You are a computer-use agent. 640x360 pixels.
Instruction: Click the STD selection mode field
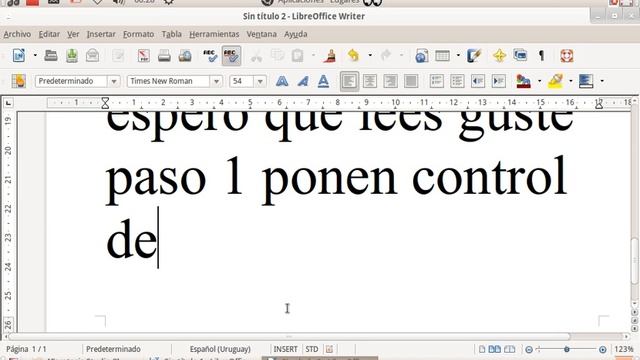[x=312, y=349]
